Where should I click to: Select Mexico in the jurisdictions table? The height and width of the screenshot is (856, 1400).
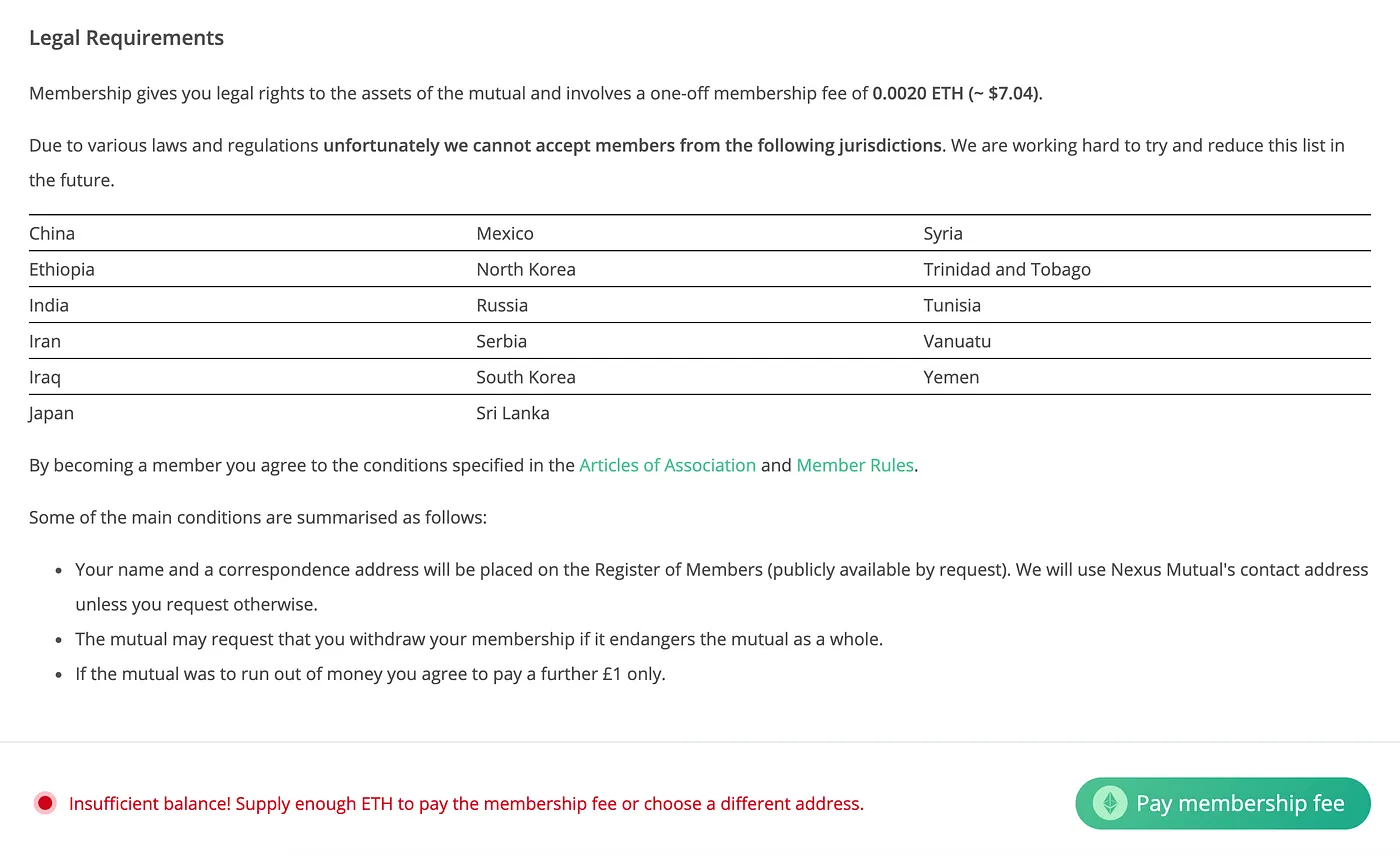[x=505, y=233]
